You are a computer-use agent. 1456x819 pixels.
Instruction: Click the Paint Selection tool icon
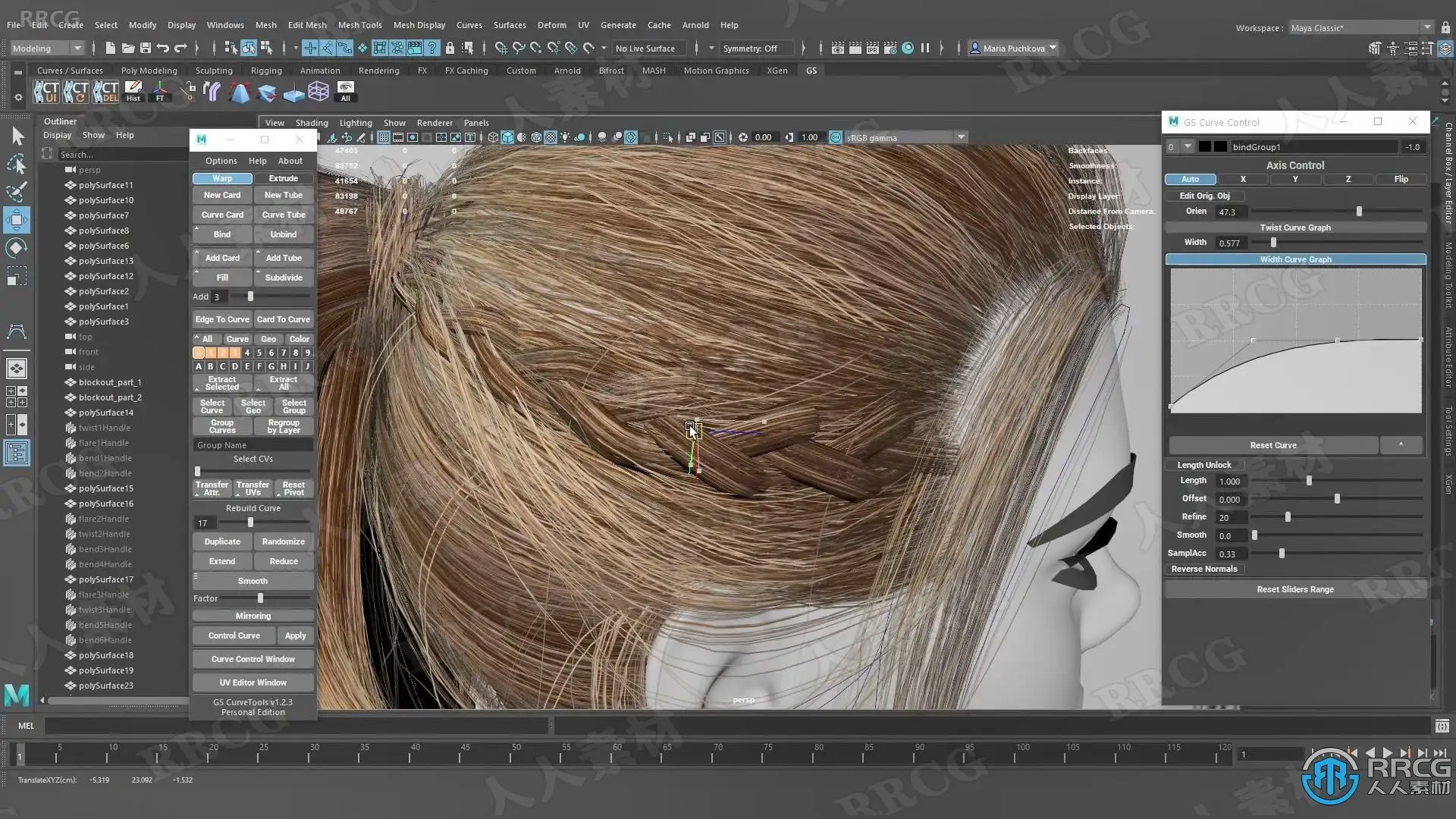click(x=16, y=192)
